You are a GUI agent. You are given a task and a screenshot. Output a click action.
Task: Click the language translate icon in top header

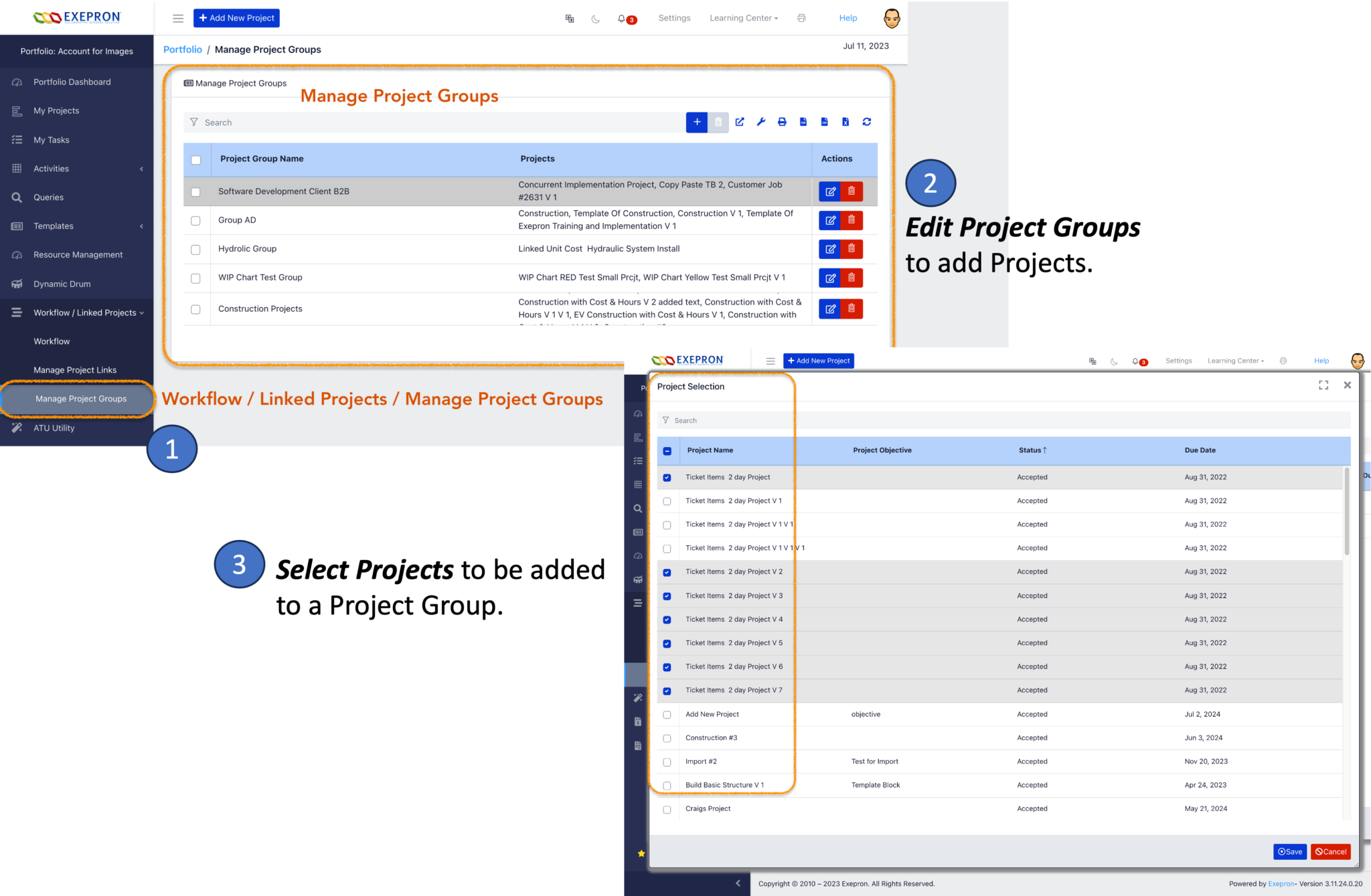click(x=570, y=19)
